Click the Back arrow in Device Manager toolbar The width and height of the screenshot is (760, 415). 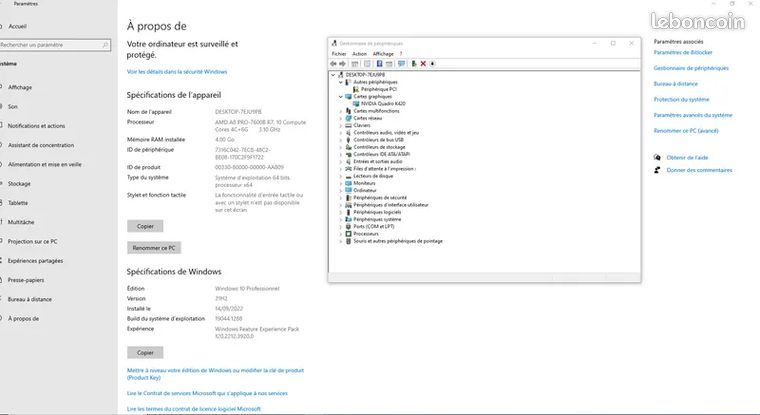coord(333,64)
